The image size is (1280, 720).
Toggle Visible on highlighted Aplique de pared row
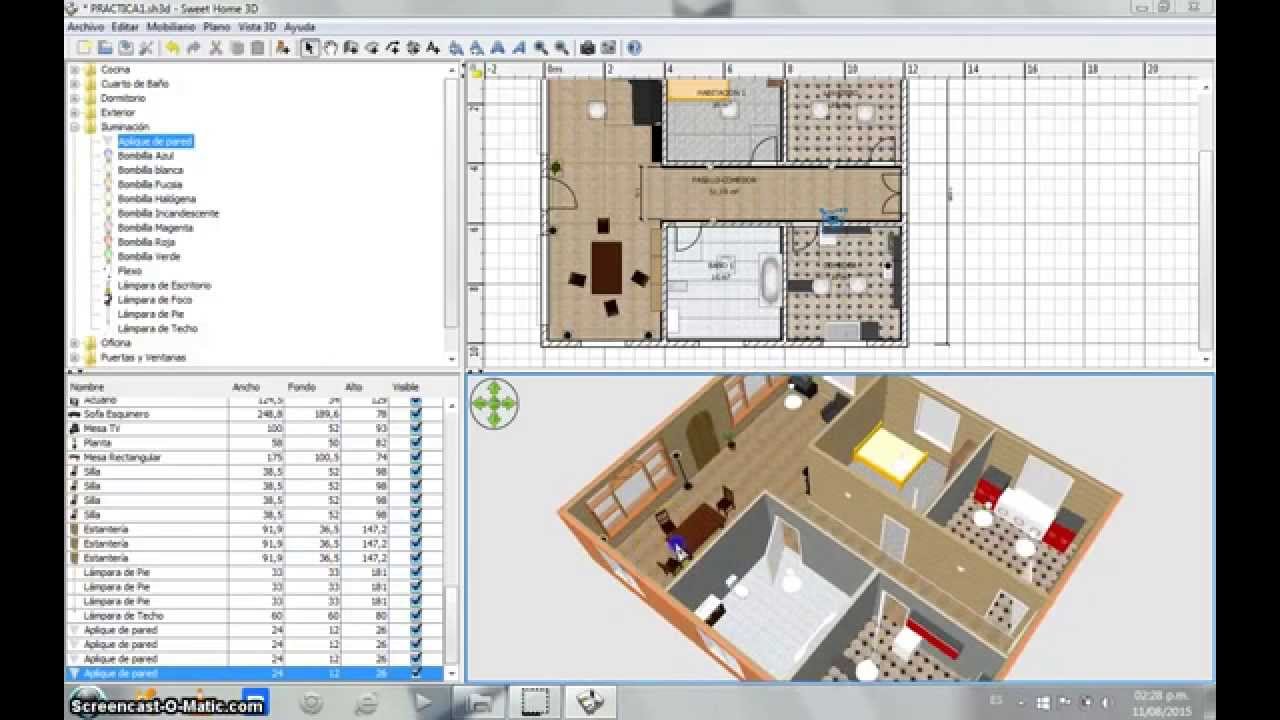click(x=416, y=673)
